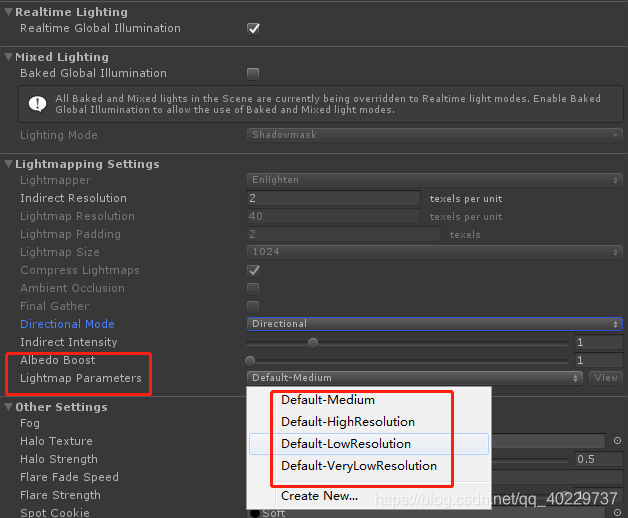Collapse the Realtime Lighting section
The image size is (628, 518).
click(8, 12)
